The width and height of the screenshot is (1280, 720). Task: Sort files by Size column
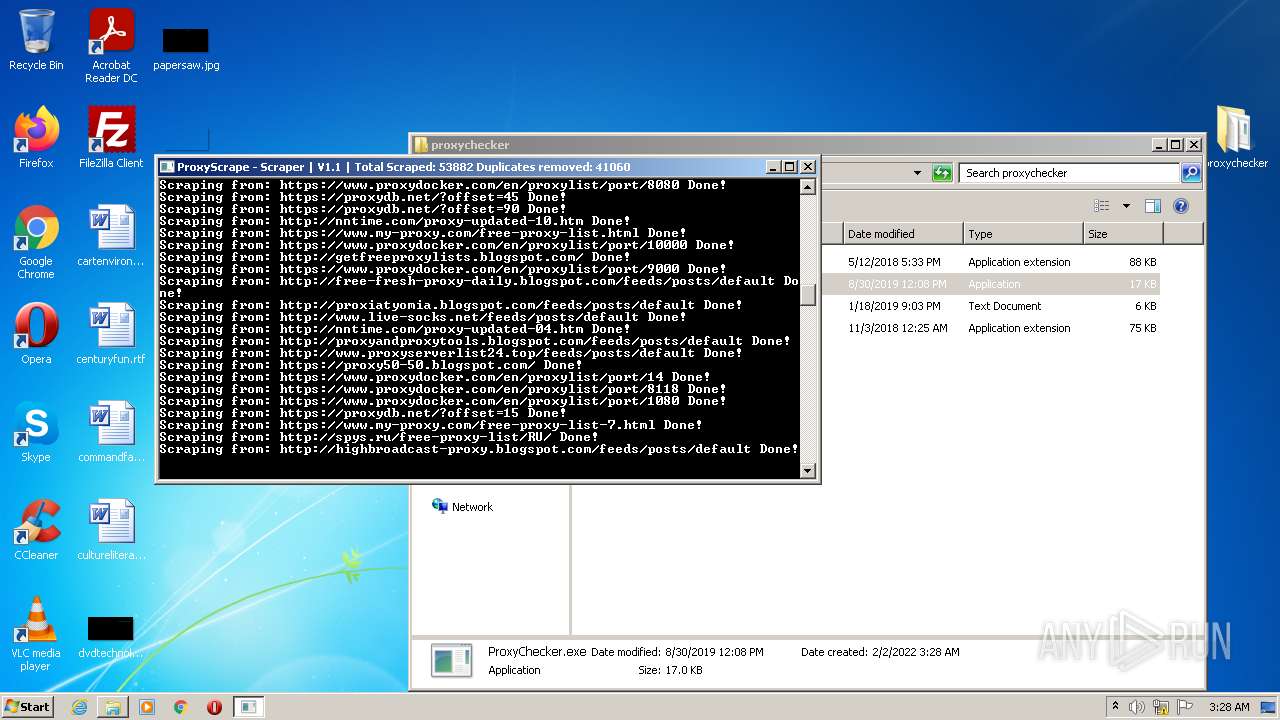click(1123, 234)
